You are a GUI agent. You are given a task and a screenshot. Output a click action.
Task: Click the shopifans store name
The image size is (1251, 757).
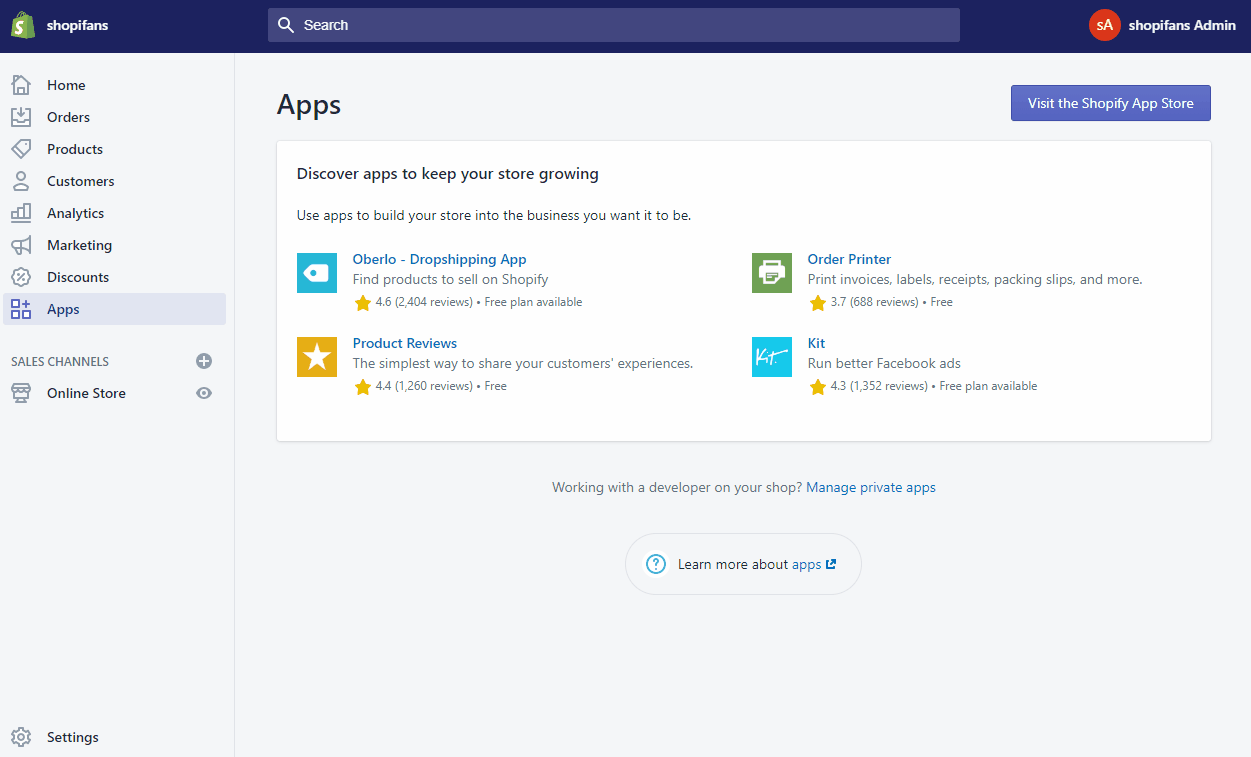point(77,25)
